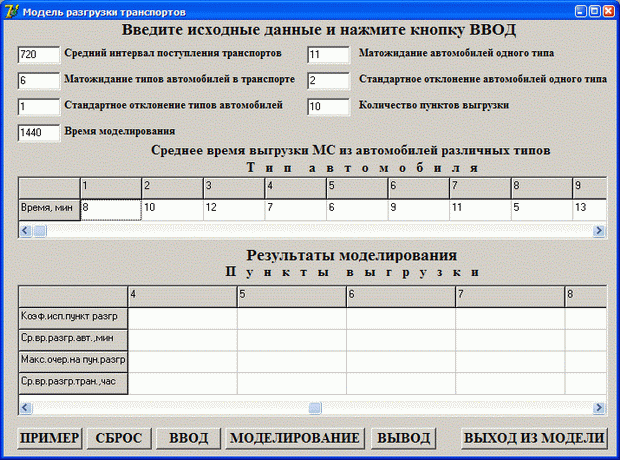
Task: Click vehicle type column header 1
Action: 111,188
